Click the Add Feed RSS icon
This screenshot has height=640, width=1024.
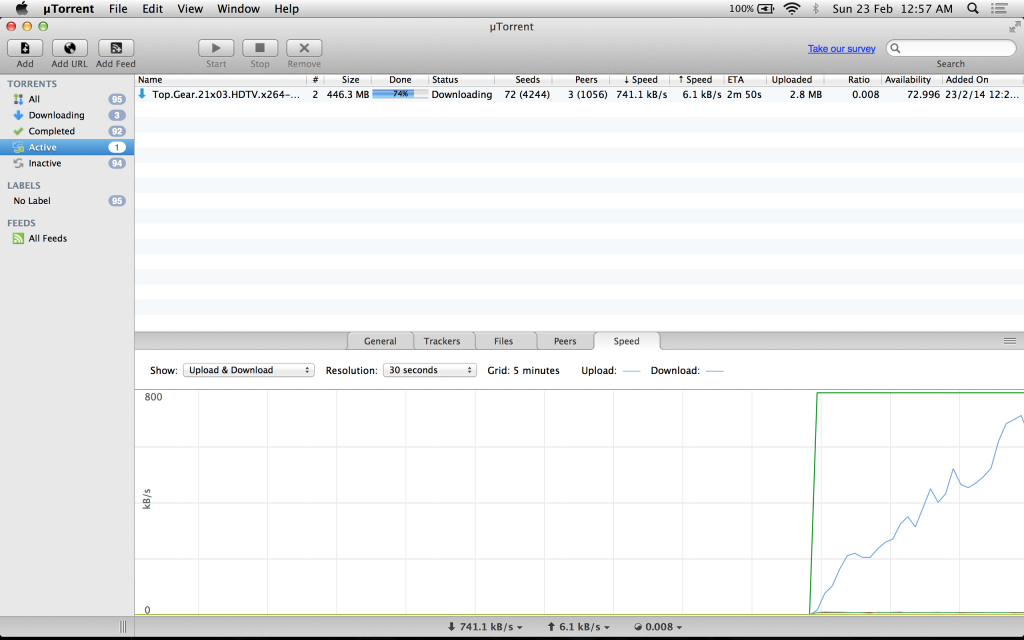coord(116,48)
